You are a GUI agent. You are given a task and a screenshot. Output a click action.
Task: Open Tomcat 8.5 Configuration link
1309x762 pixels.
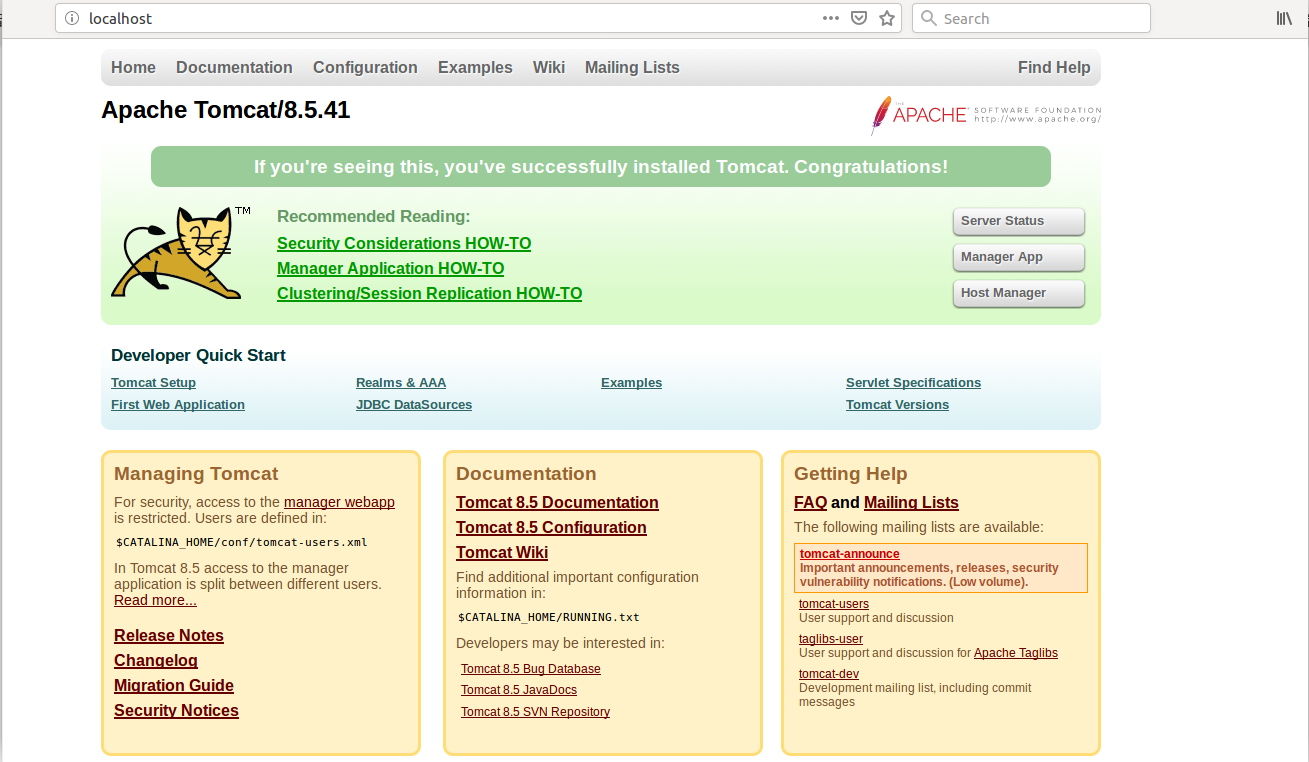click(x=551, y=528)
